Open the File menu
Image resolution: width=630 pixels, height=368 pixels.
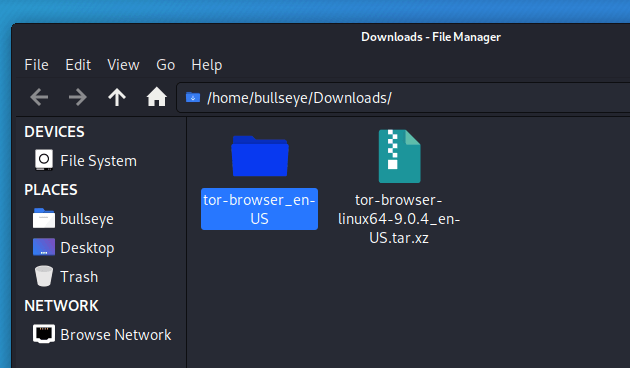pyautogui.click(x=37, y=65)
